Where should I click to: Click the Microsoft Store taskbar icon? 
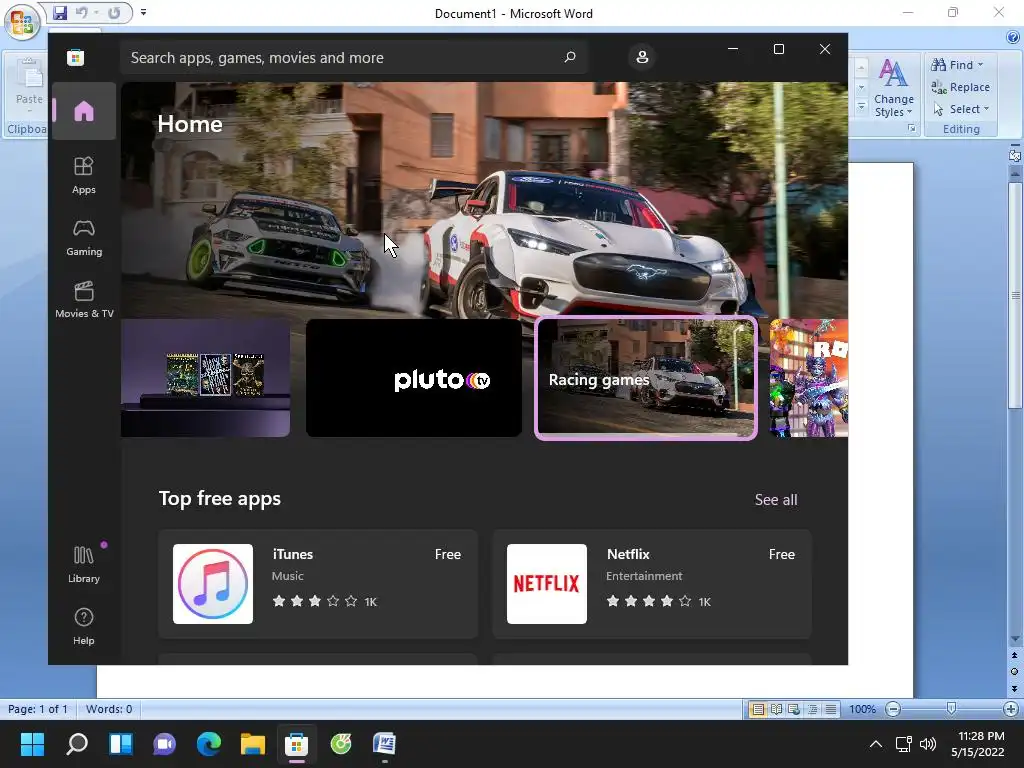coord(296,744)
